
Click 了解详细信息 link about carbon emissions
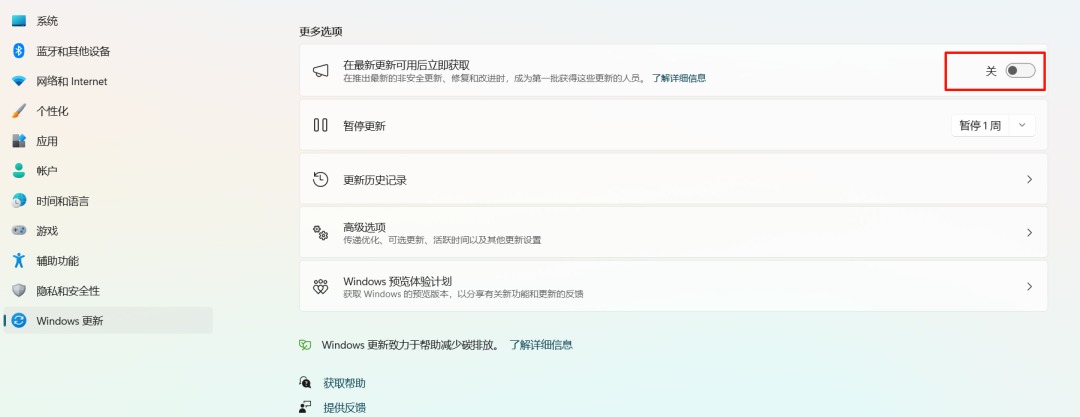[x=541, y=345]
